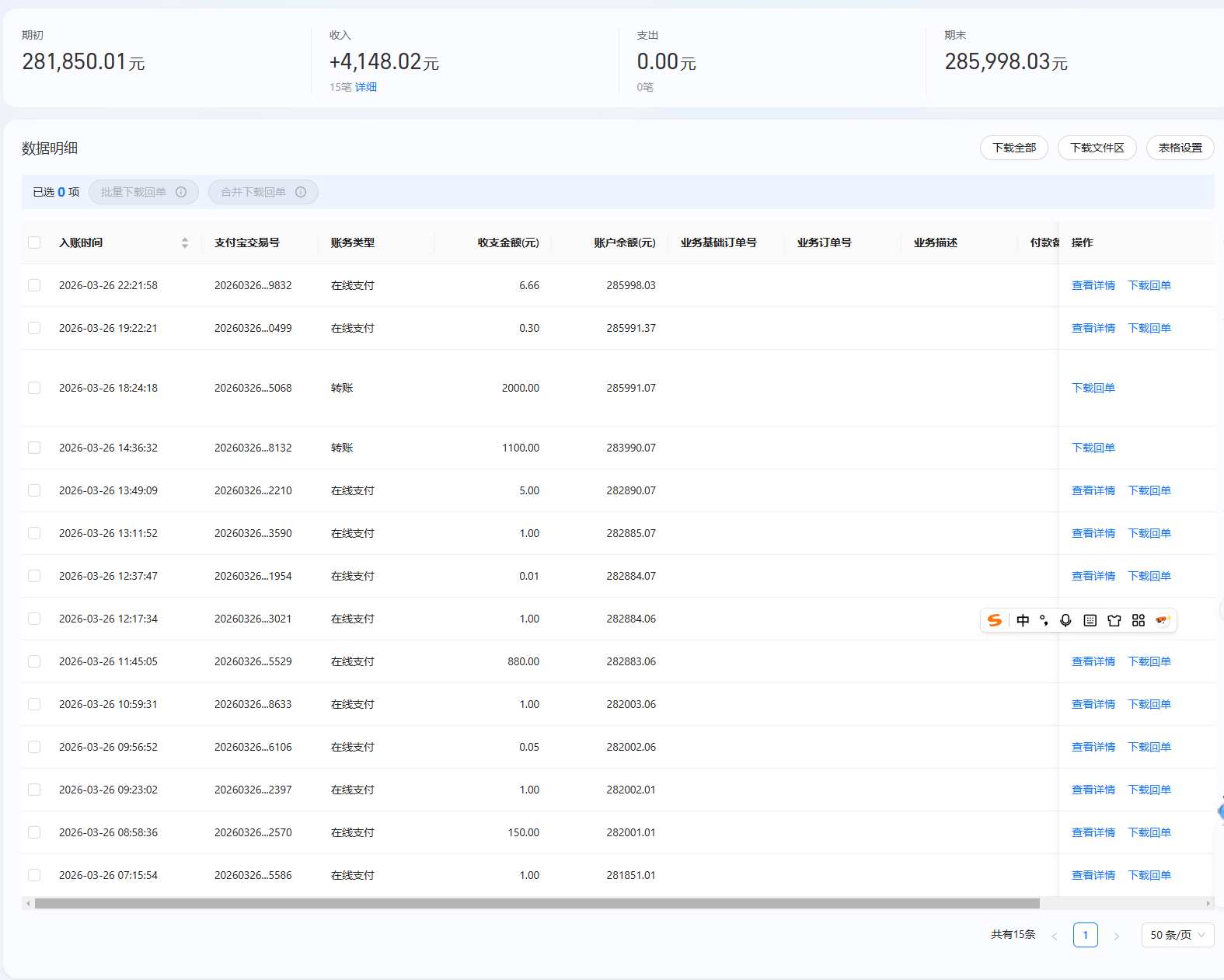This screenshot has height=980, width=1224.
Task: Open 表格设置 table settings
Action: pyautogui.click(x=1180, y=148)
